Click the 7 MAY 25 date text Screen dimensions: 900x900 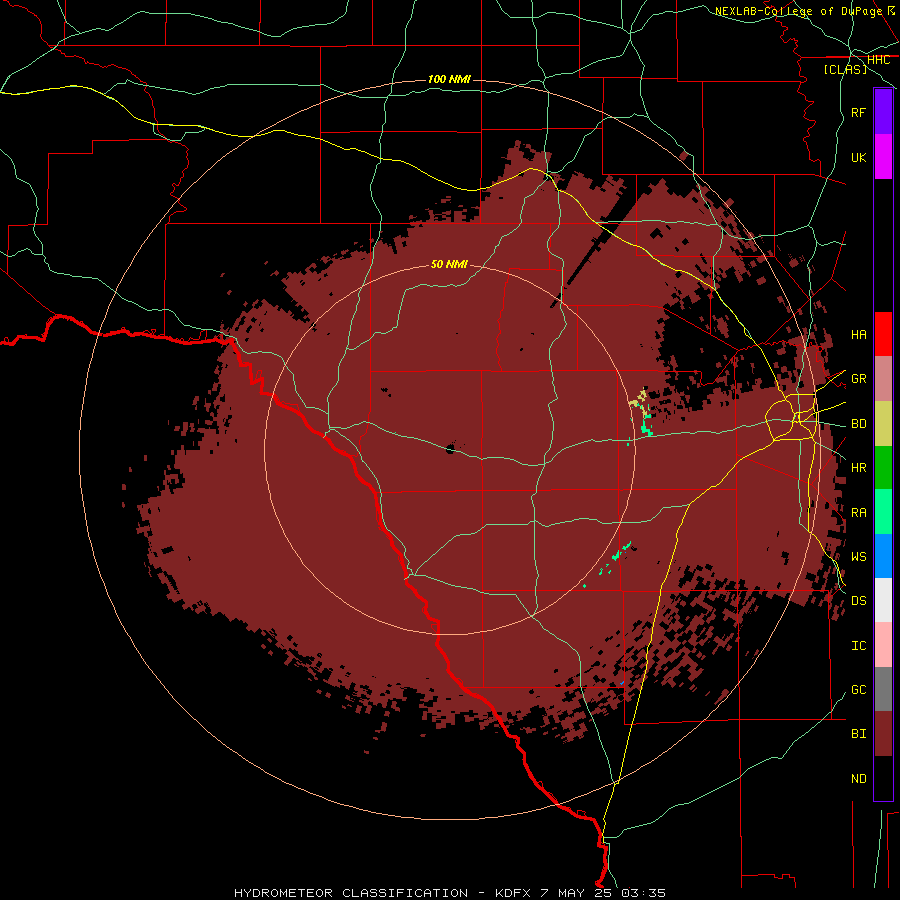pos(577,893)
